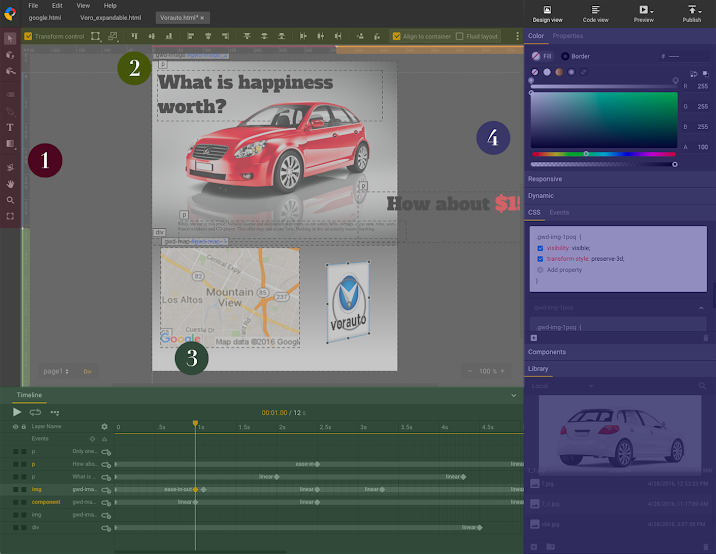Switch to Code view

point(595,14)
